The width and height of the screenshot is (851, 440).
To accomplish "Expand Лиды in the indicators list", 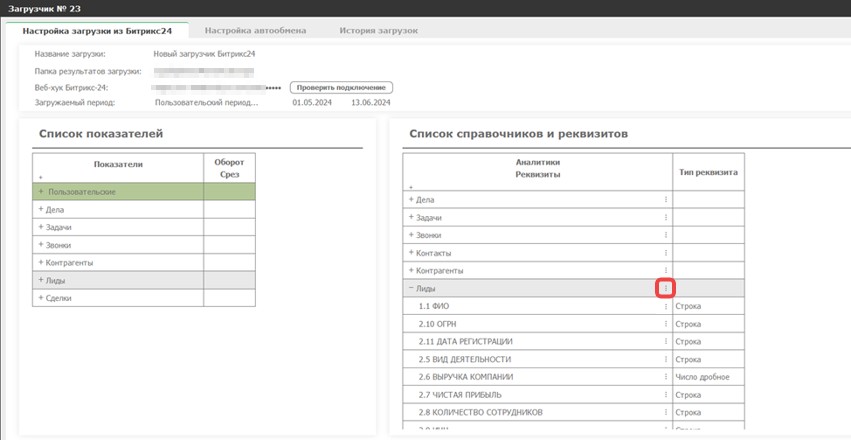I will [x=41, y=280].
